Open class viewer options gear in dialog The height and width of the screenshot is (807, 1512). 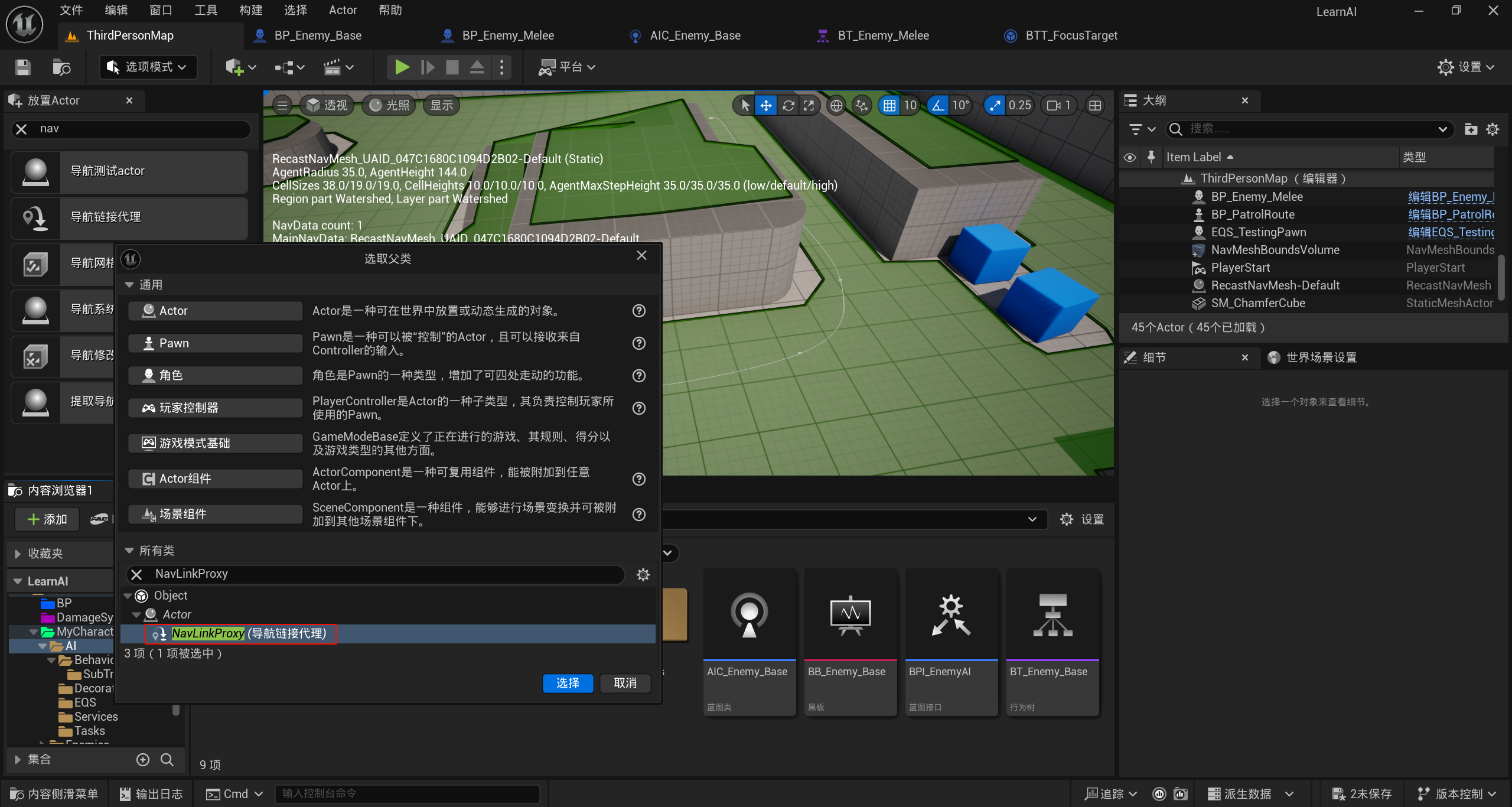tap(643, 574)
